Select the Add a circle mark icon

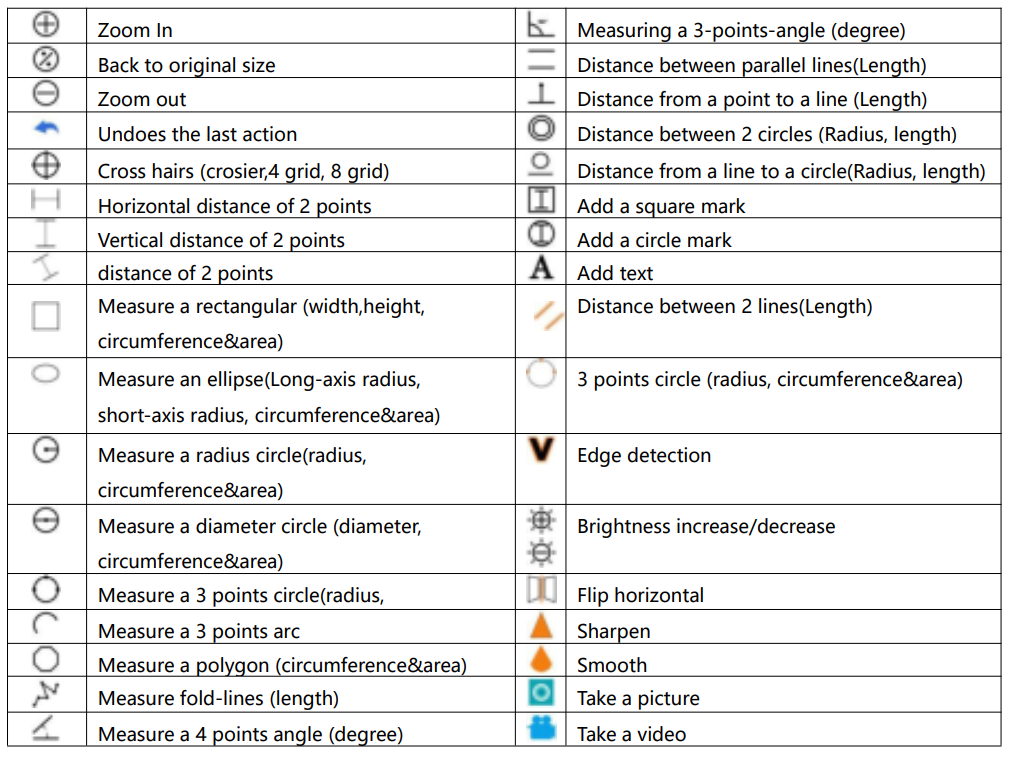pyautogui.click(x=541, y=234)
